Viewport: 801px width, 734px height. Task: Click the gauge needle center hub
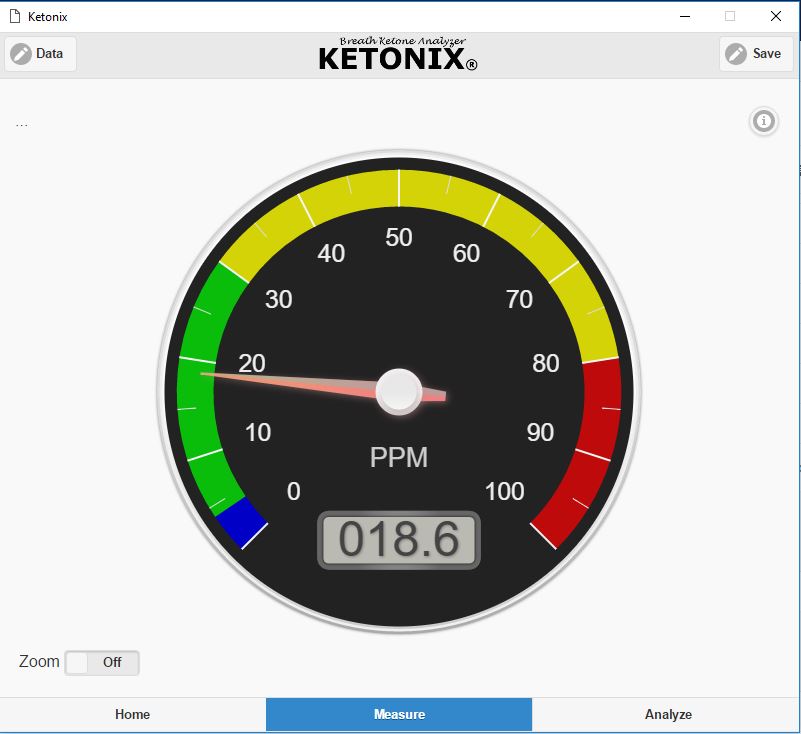click(399, 392)
